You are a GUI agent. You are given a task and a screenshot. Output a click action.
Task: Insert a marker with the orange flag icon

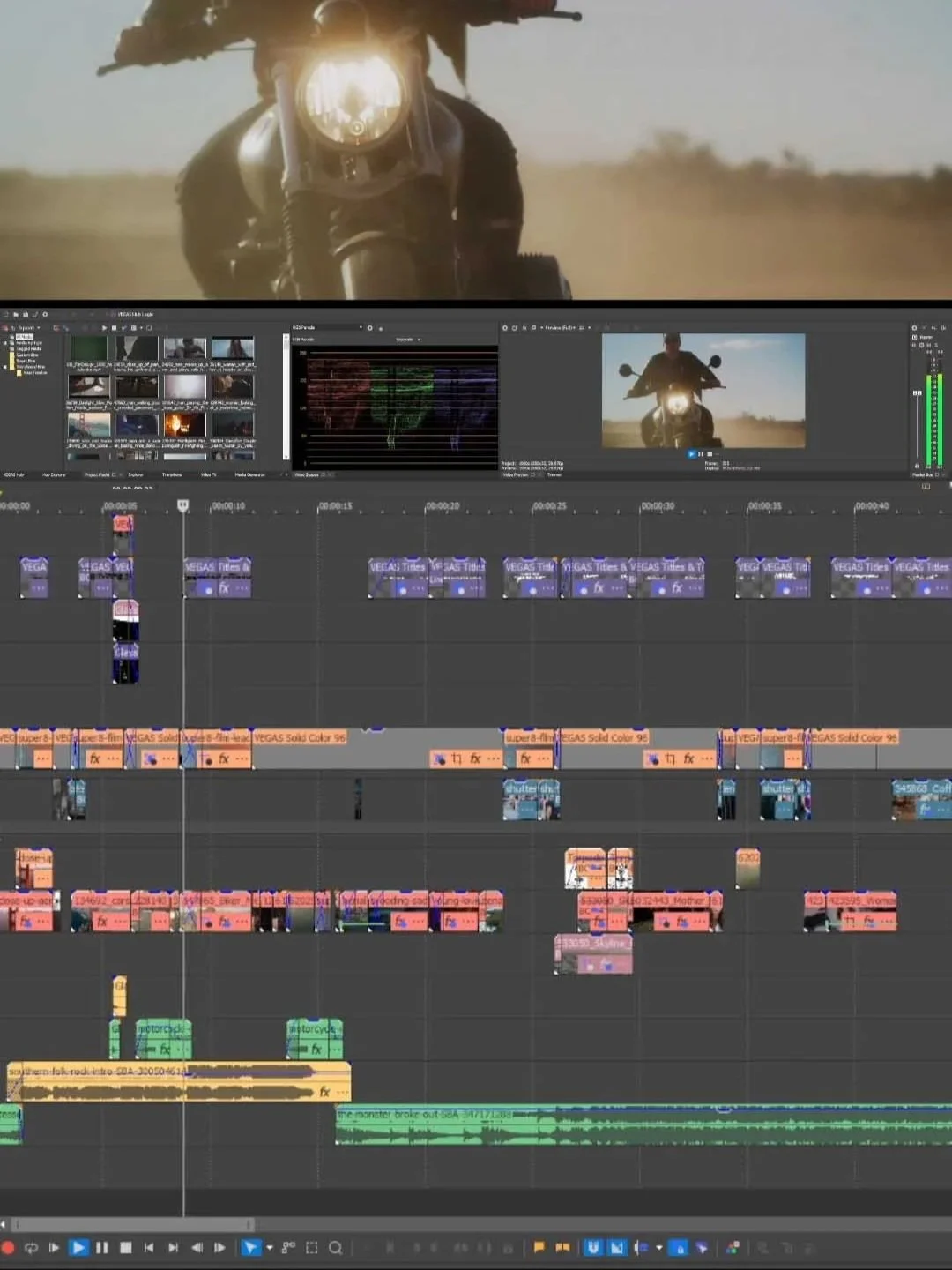539,1247
